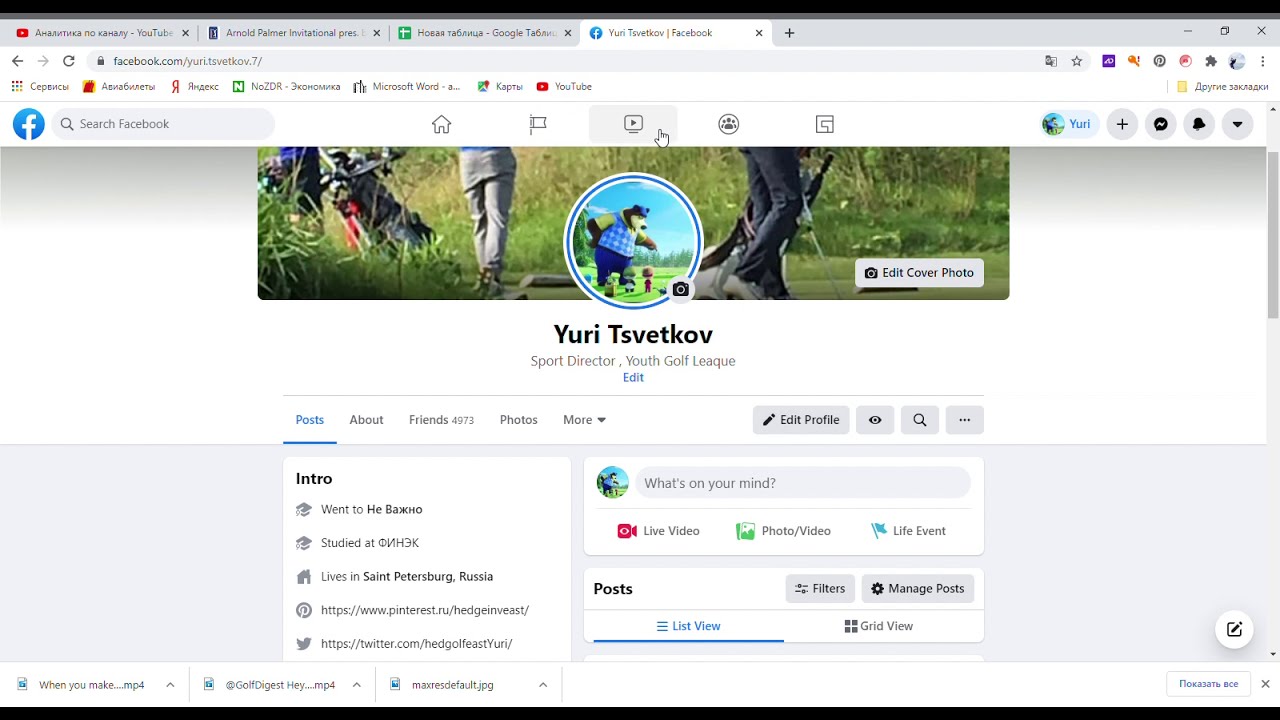
Task: Open the Pages flag icon
Action: [x=538, y=124]
